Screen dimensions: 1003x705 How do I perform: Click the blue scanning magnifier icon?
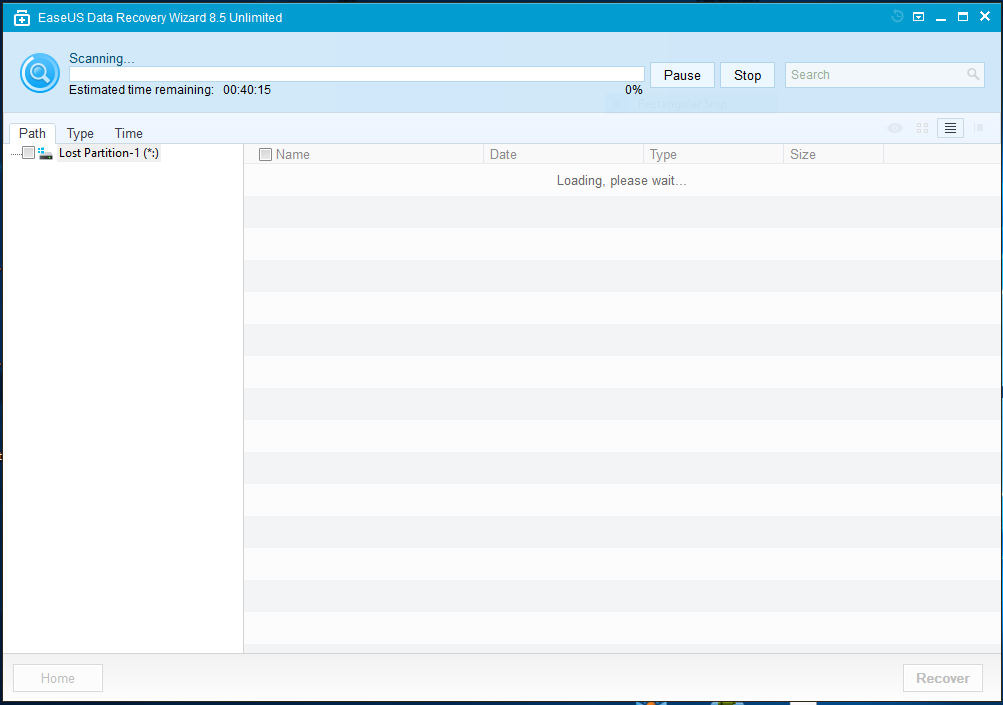[x=40, y=73]
